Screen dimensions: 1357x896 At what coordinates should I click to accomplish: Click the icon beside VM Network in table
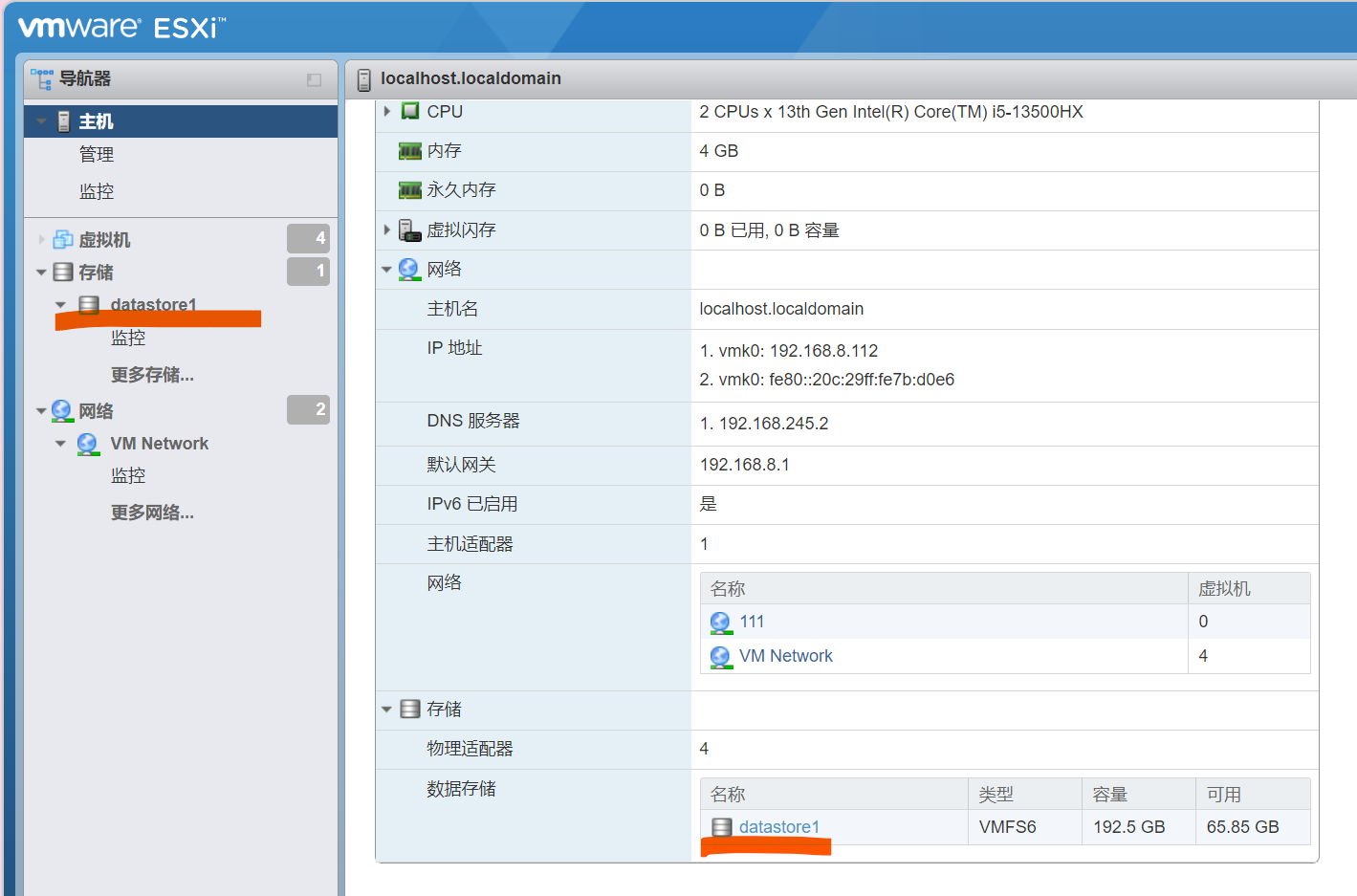pyautogui.click(x=721, y=657)
